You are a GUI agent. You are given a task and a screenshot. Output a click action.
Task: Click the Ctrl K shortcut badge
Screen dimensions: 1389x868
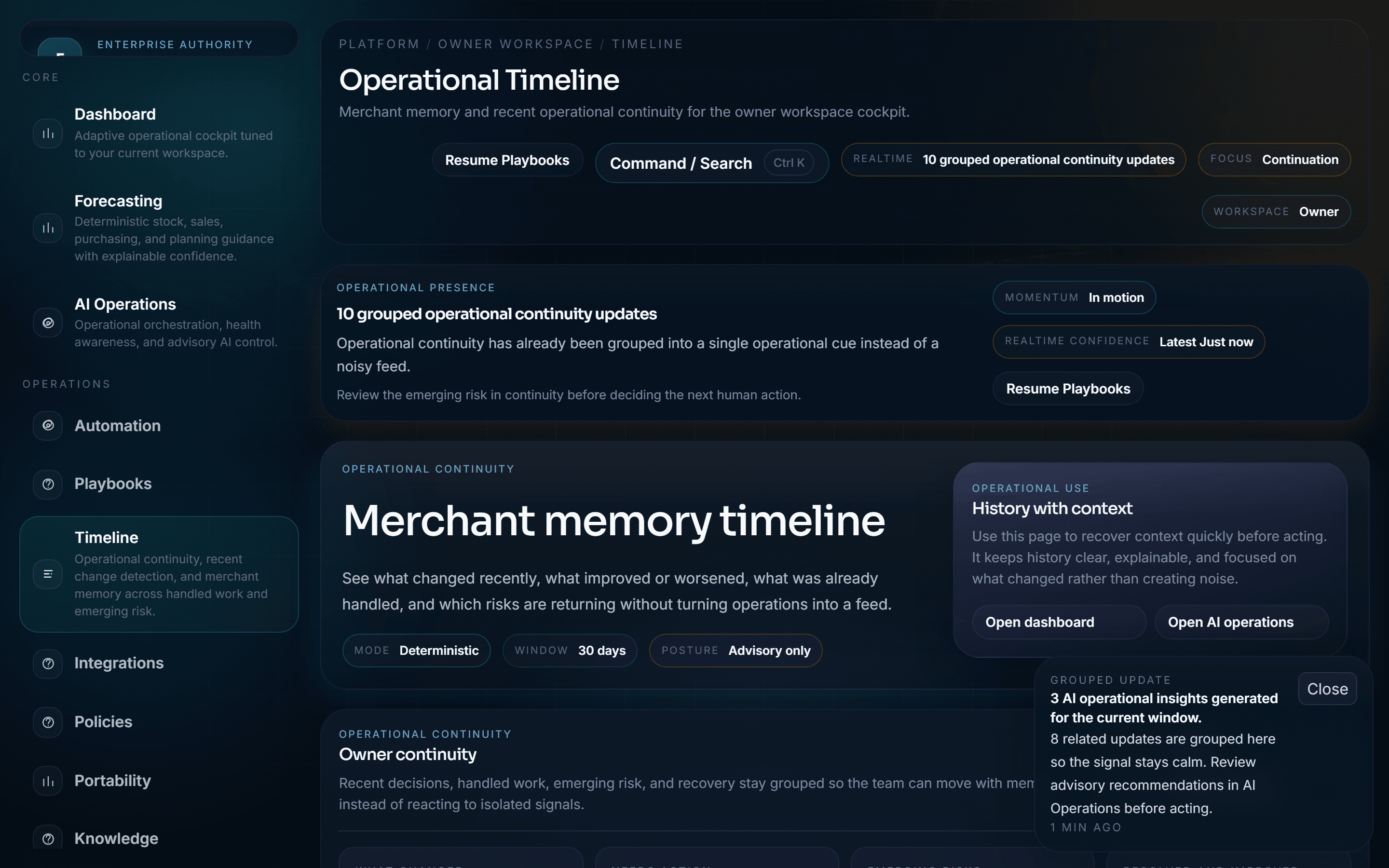tap(789, 163)
